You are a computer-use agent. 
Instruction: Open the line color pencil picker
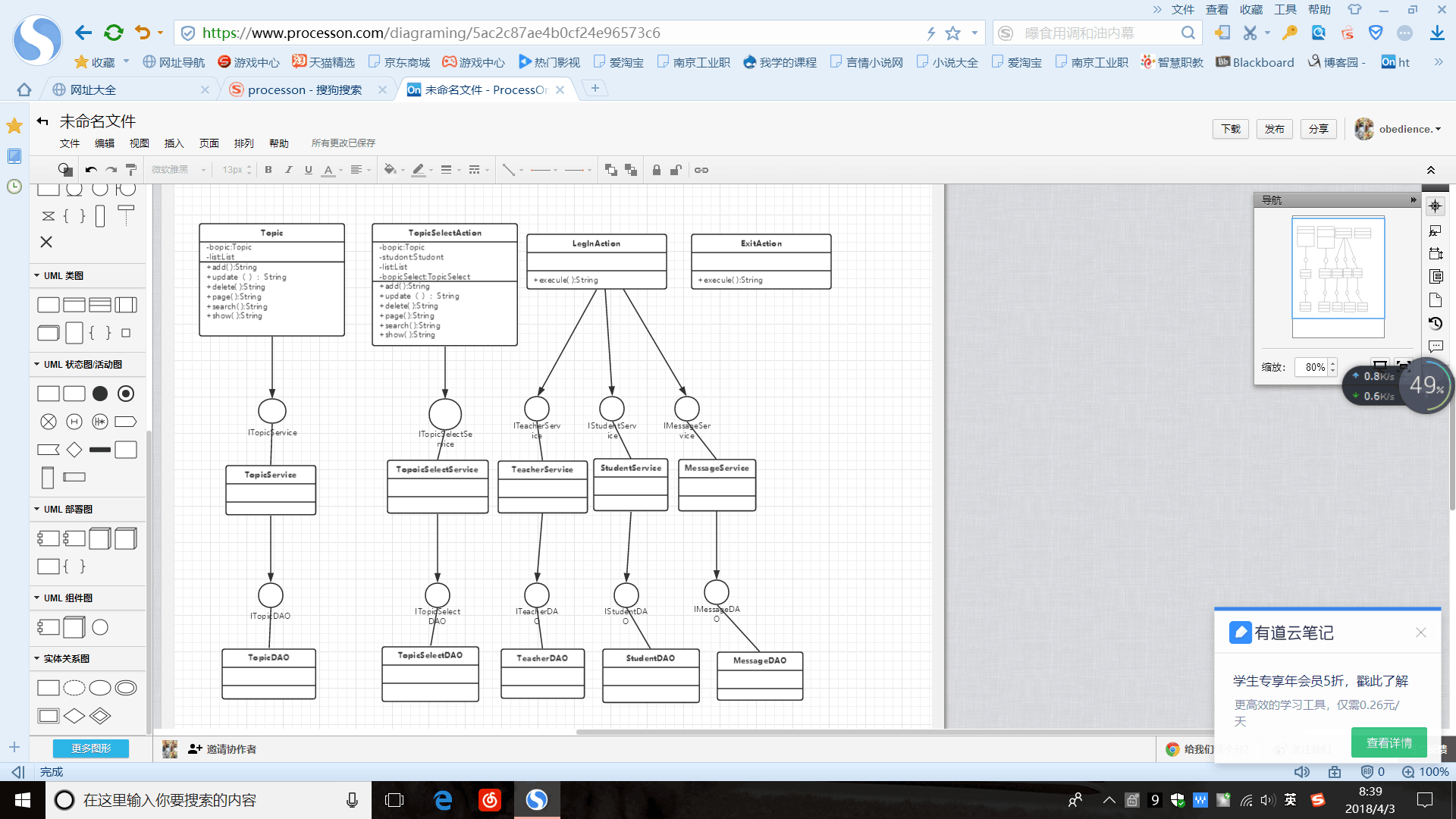click(422, 170)
